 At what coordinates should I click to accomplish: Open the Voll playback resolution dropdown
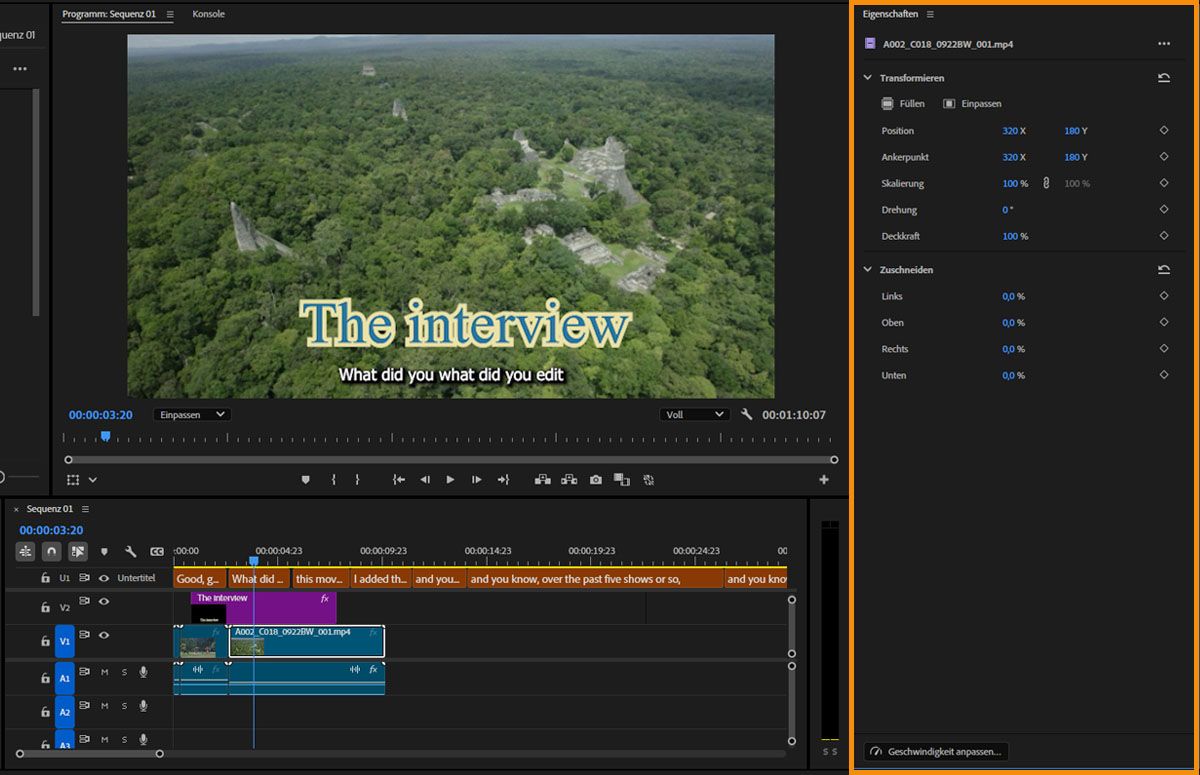coord(694,414)
